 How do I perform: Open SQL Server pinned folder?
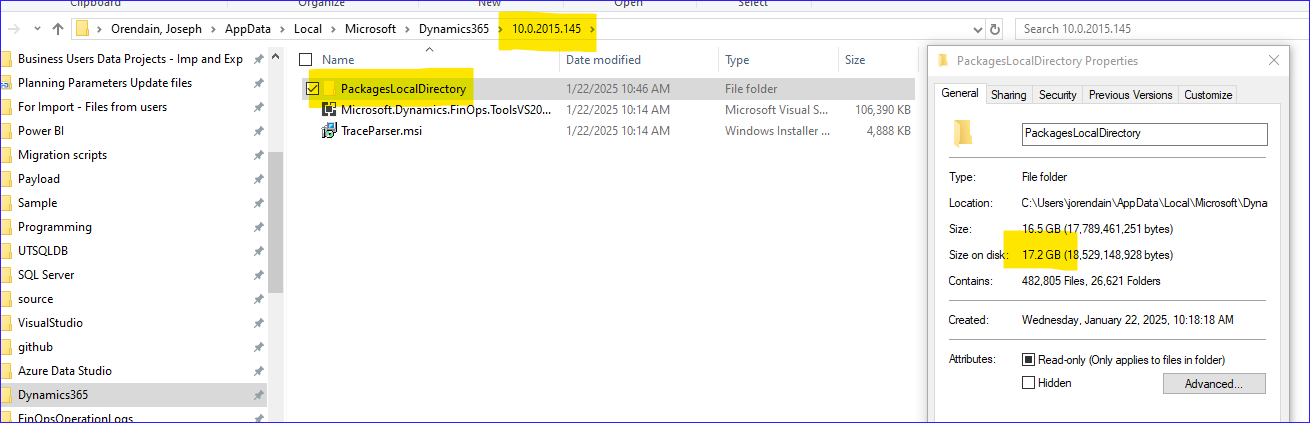pos(46,275)
